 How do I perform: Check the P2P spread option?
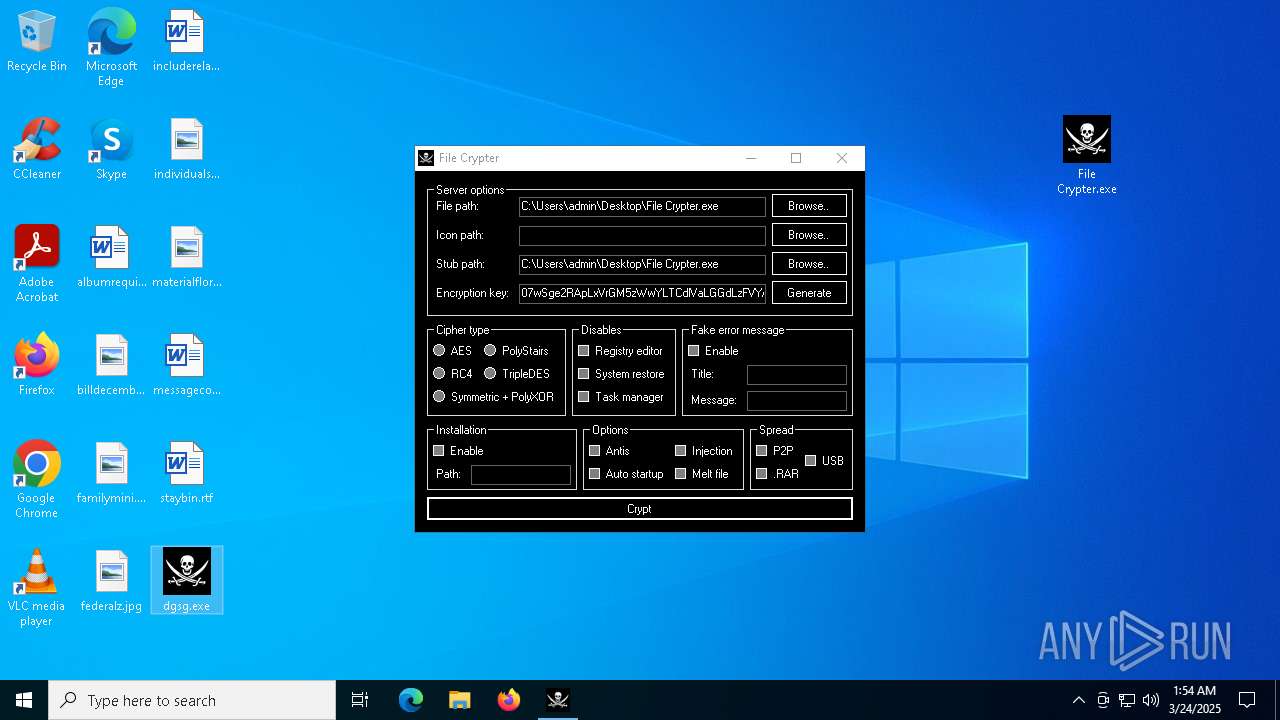(762, 451)
